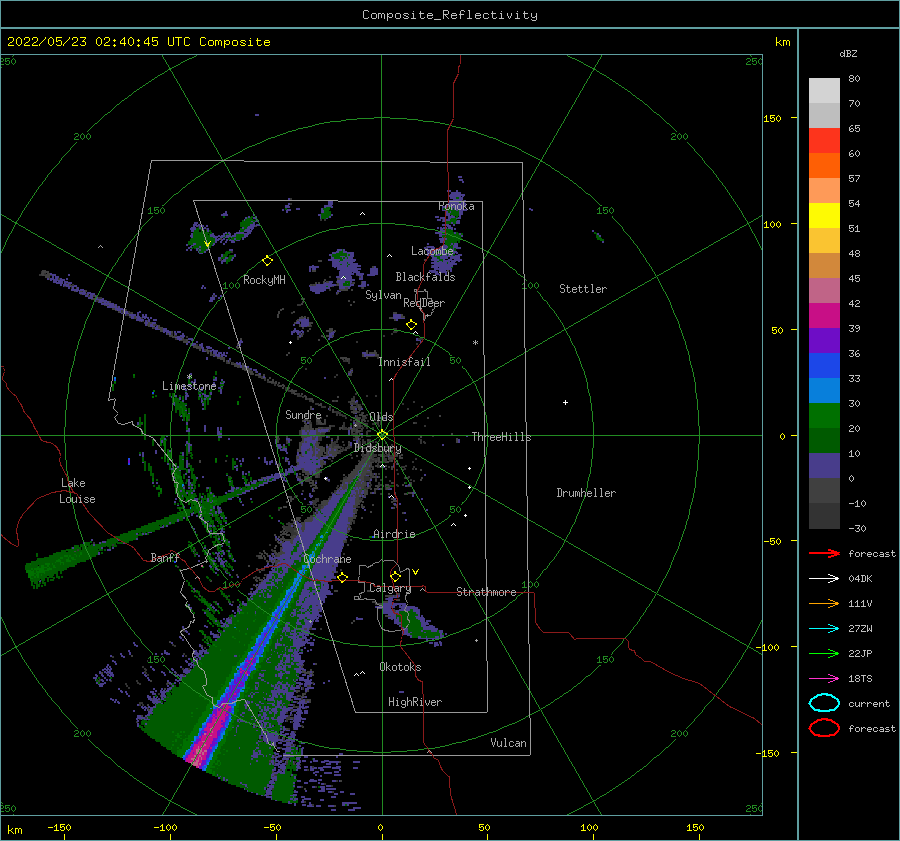Click the Banff label
This screenshot has height=841, width=900.
(x=165, y=557)
